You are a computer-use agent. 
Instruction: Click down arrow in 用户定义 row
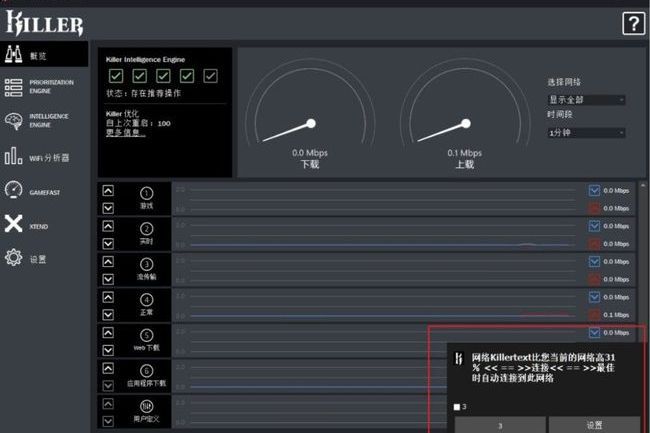pyautogui.click(x=108, y=421)
